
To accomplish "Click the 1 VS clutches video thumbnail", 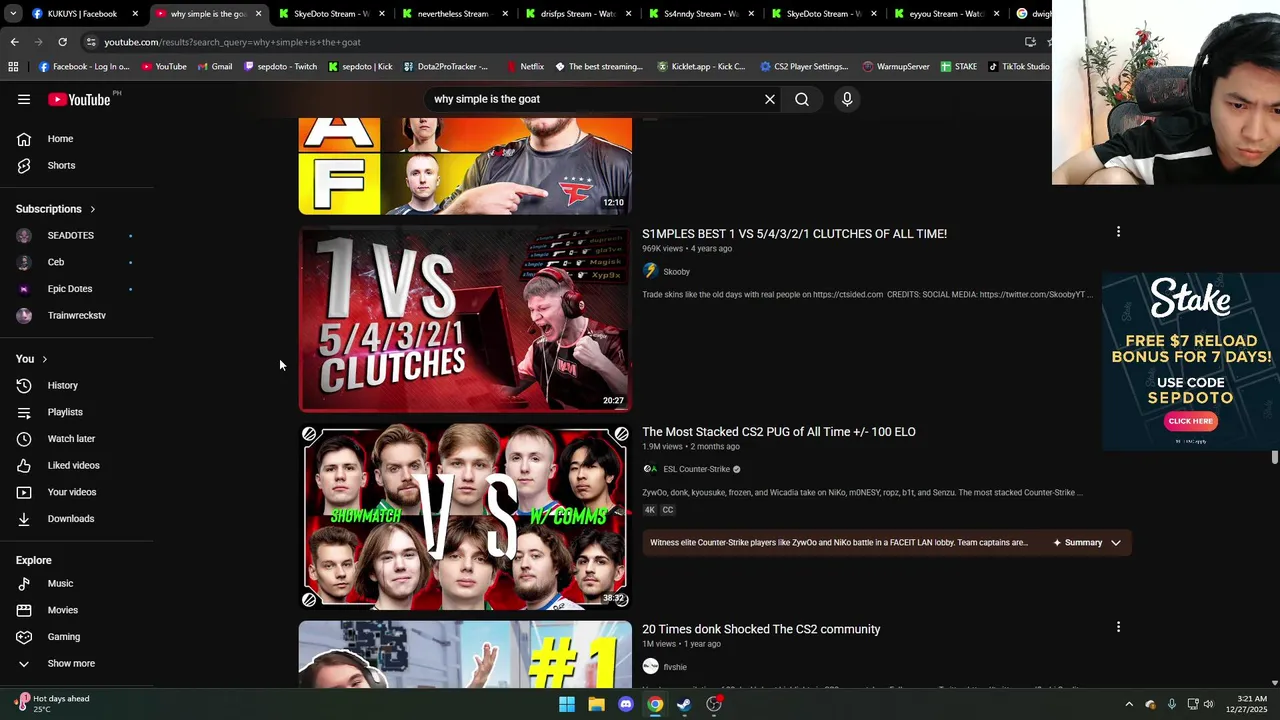I will click(x=465, y=320).
